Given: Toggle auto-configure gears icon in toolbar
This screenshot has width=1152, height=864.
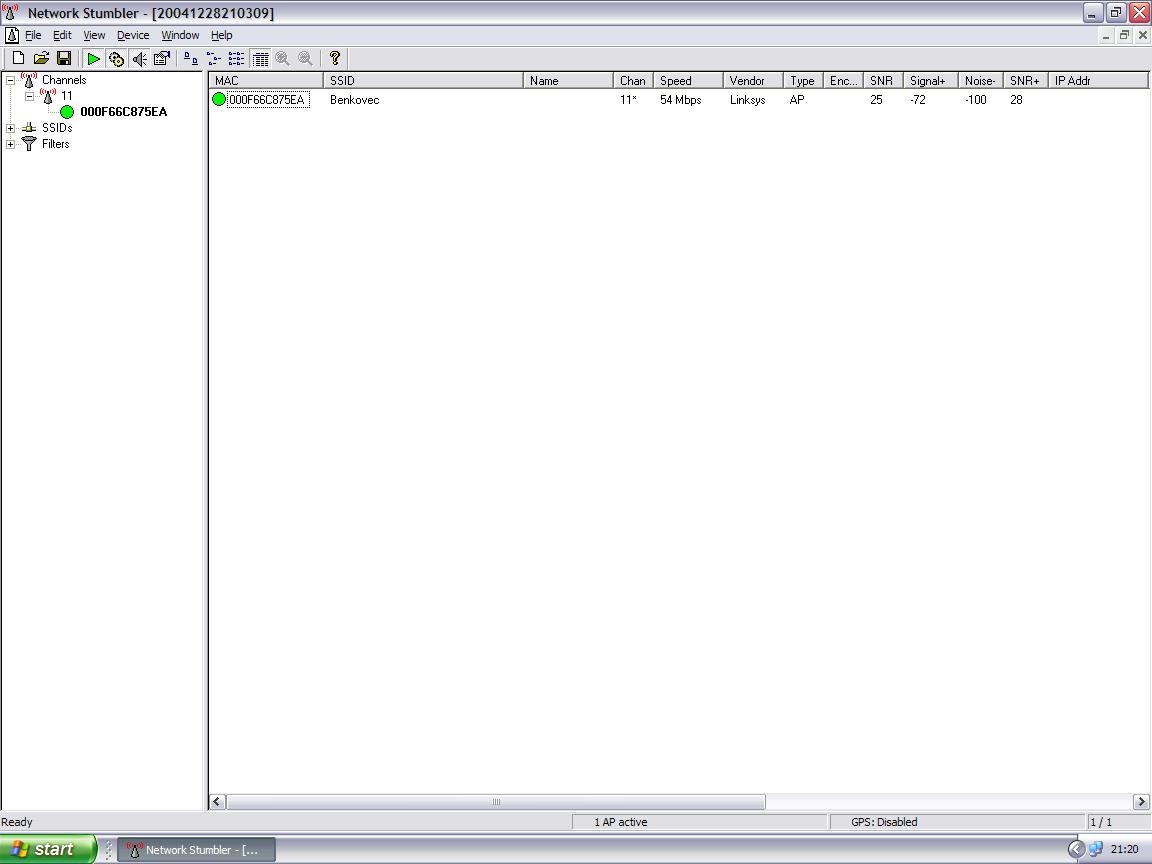Looking at the screenshot, I should point(116,59).
